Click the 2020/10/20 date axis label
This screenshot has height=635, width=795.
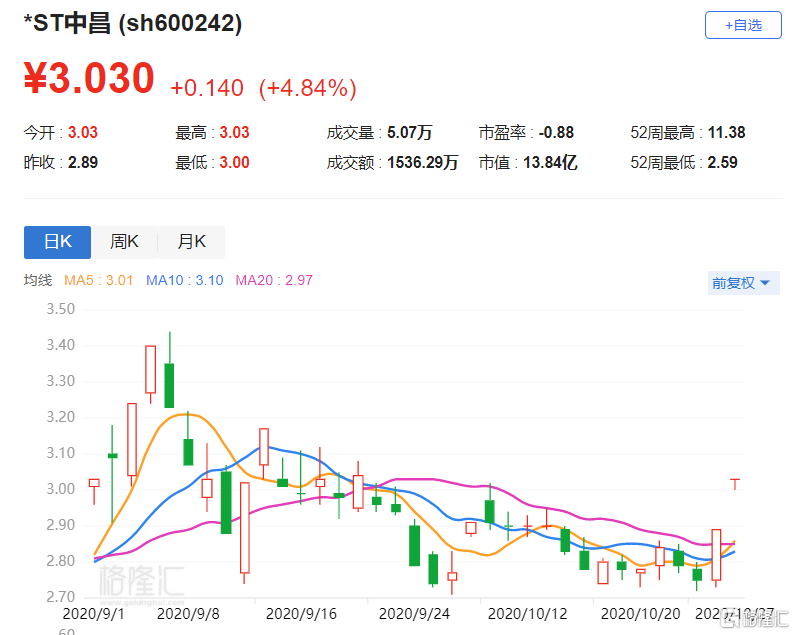tap(640, 614)
